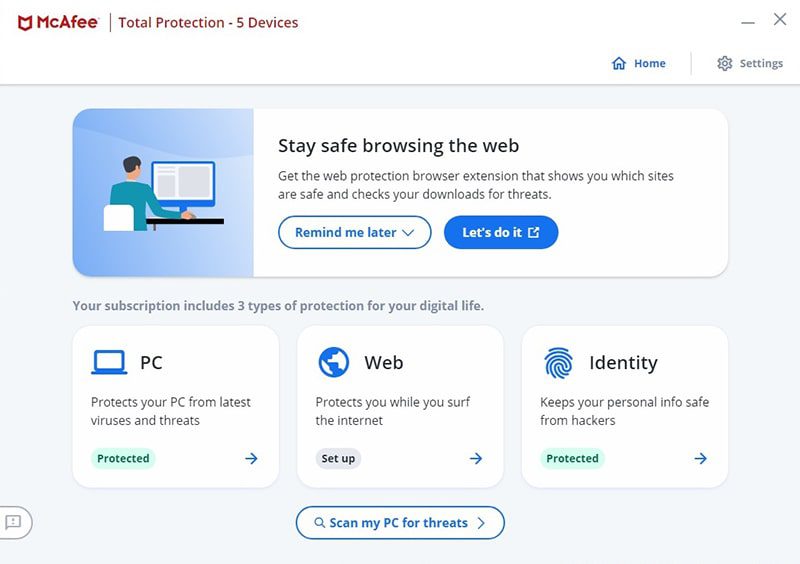Click the Let's do it button
The width and height of the screenshot is (800, 564).
tap(500, 232)
